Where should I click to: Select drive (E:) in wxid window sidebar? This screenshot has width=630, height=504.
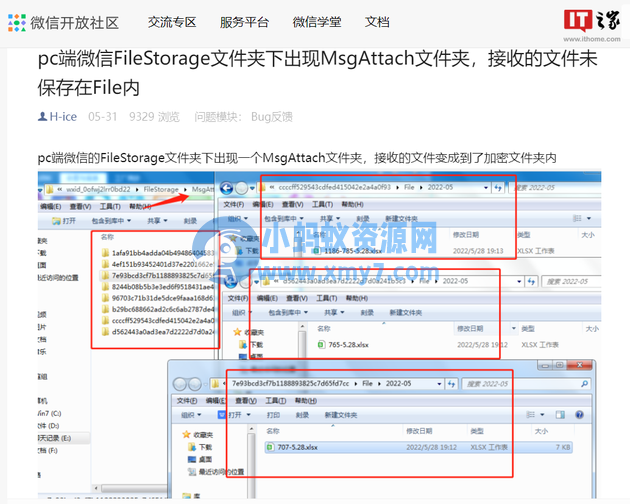click(x=63, y=438)
